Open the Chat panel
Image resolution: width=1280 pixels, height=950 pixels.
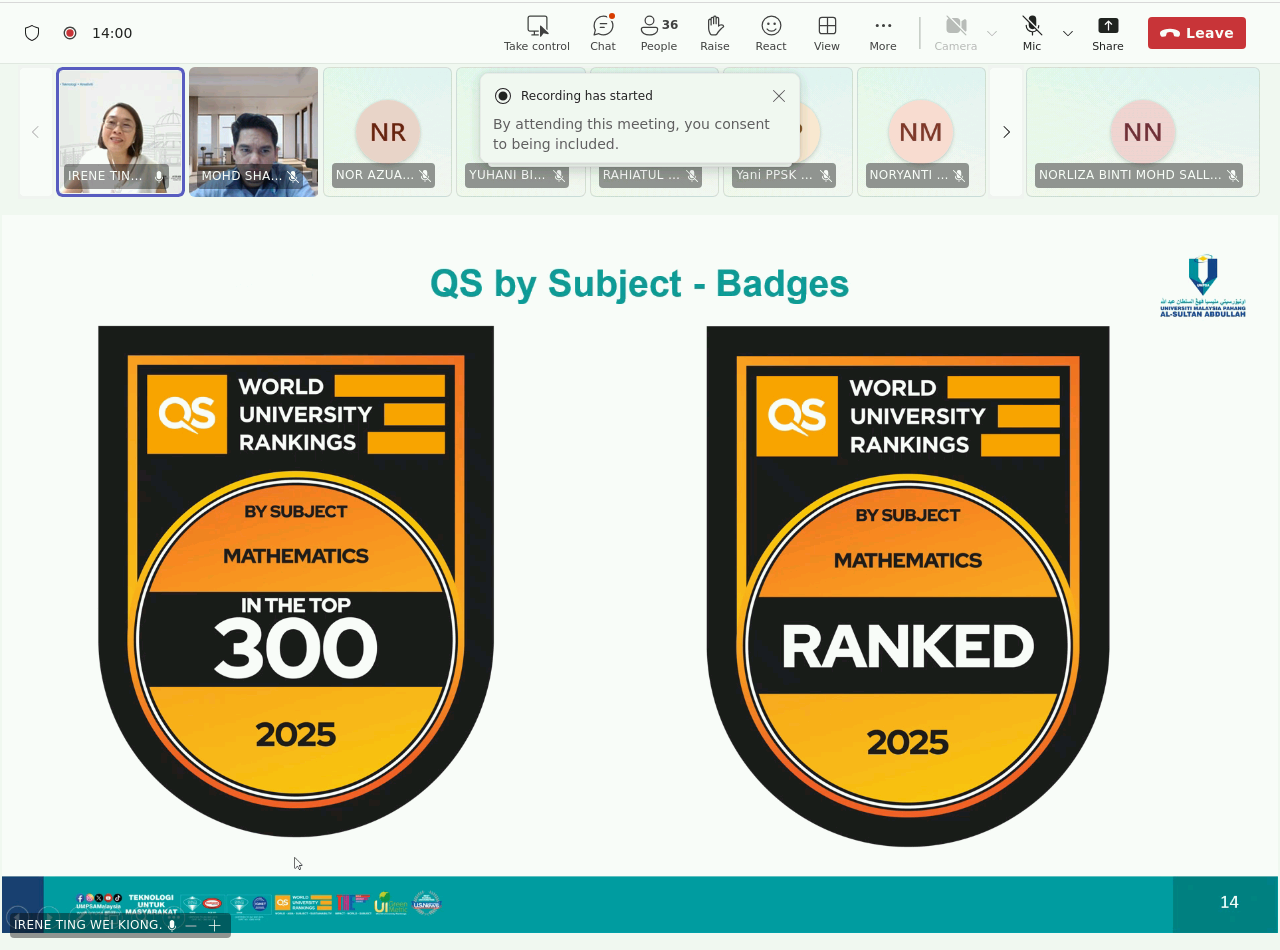pos(603,33)
